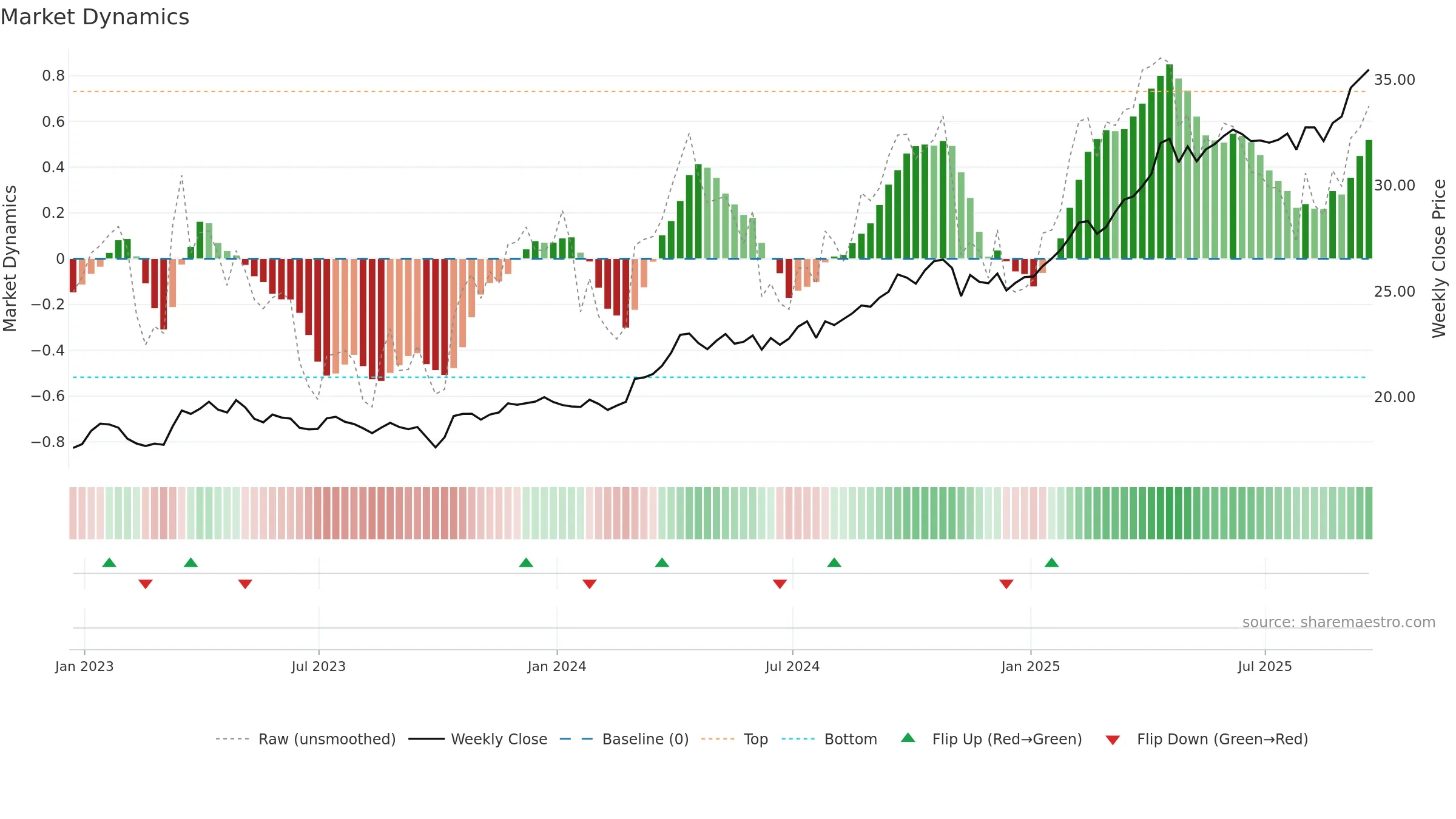1456x819 pixels.
Task: Toggle the Bottom legend entry
Action: click(829, 739)
